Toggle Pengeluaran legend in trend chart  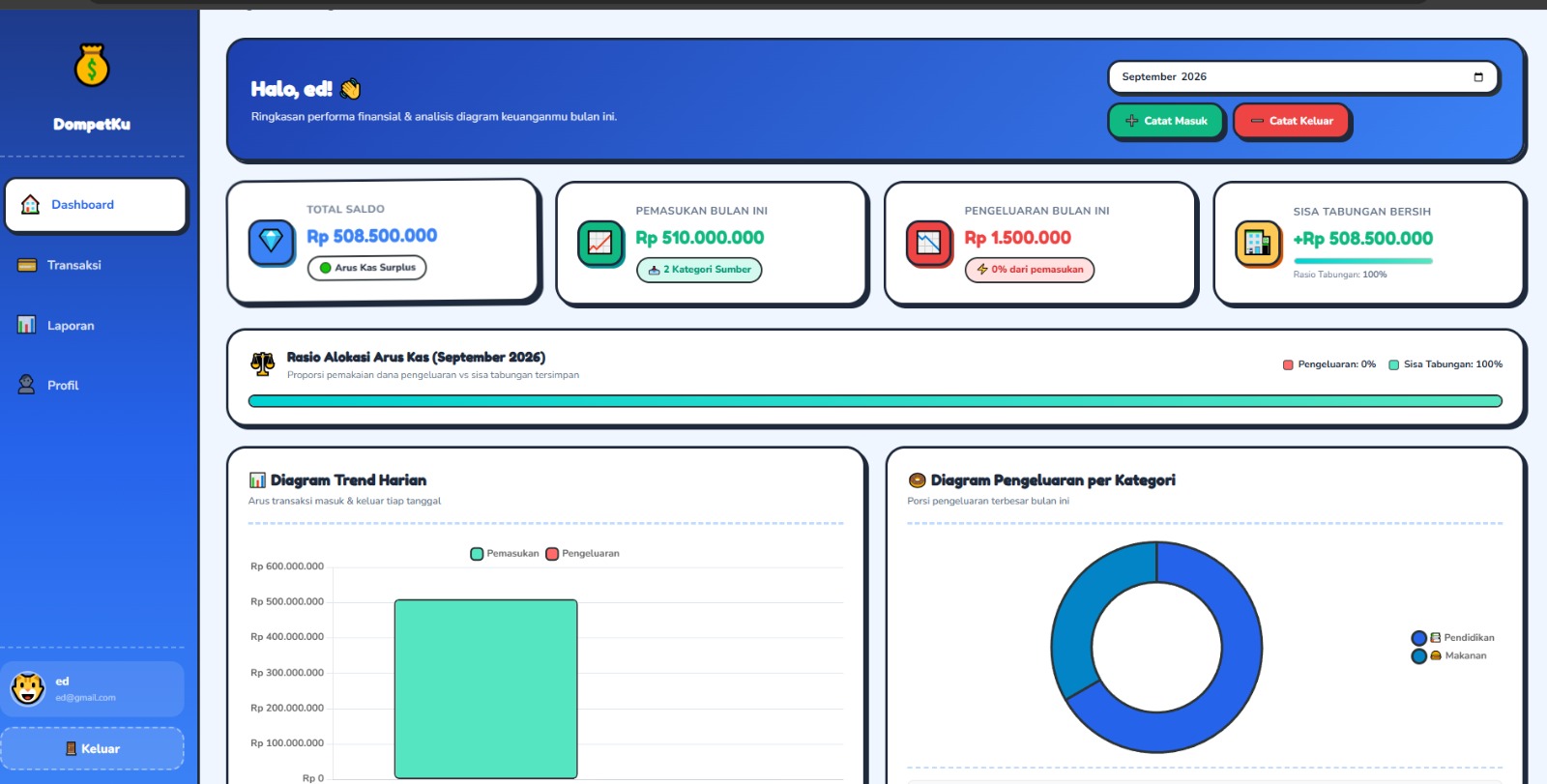pyautogui.click(x=583, y=554)
